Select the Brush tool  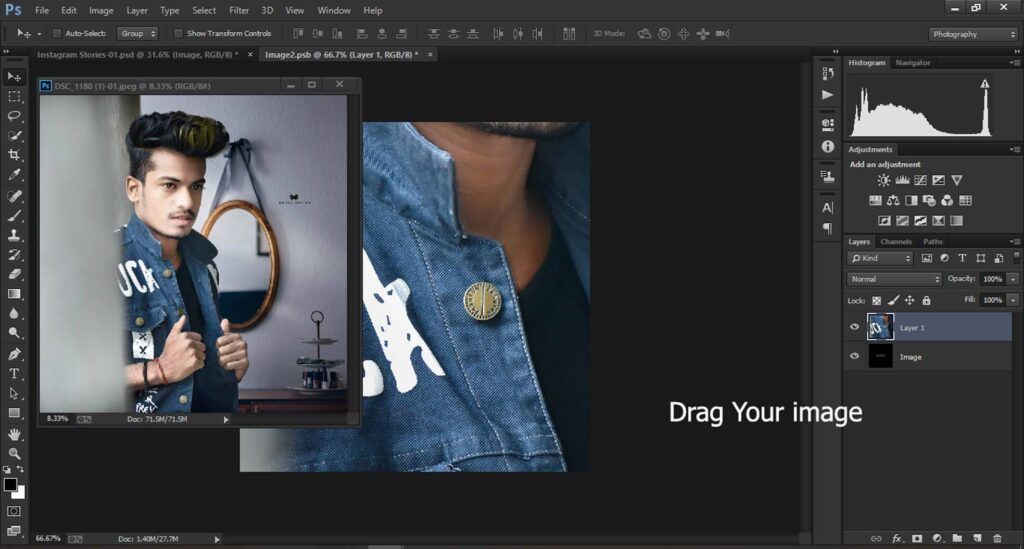click(x=14, y=215)
